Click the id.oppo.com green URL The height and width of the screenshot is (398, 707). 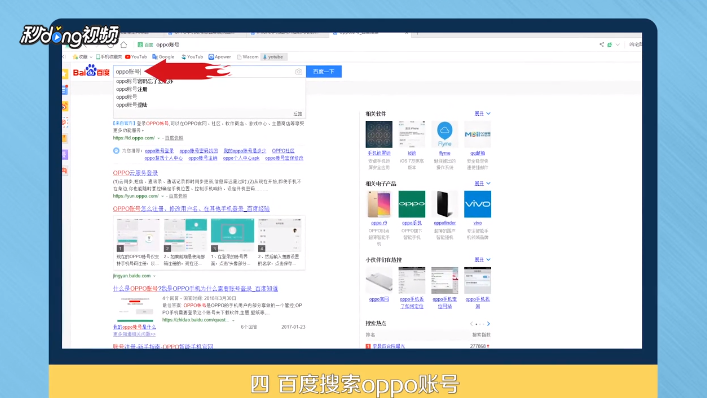coord(133,138)
